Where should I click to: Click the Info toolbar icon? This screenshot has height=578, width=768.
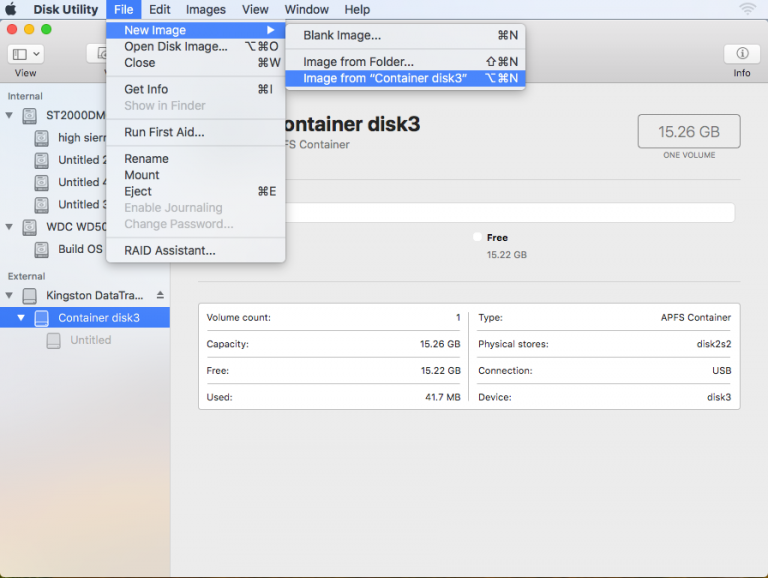pos(741,54)
